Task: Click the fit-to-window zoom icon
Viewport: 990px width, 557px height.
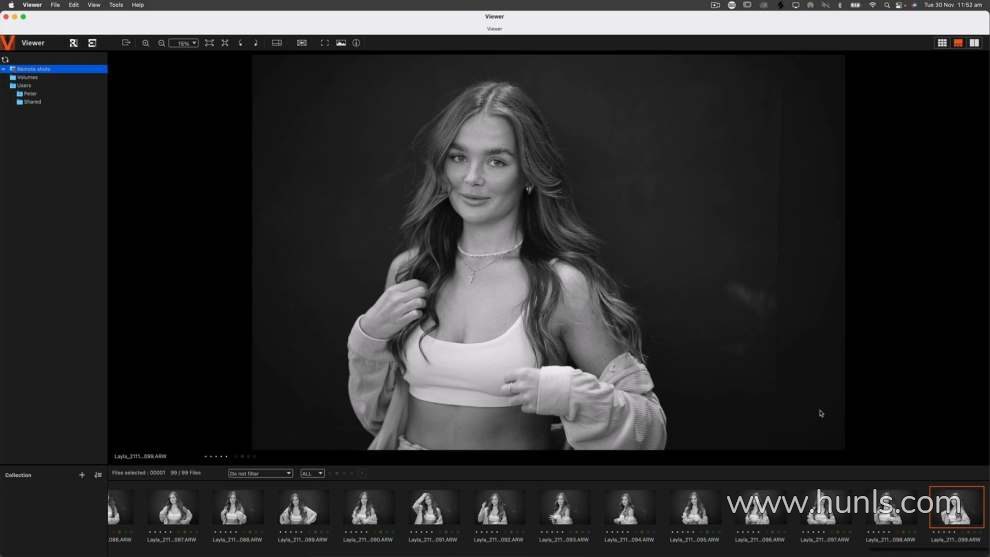Action: pyautogui.click(x=209, y=43)
